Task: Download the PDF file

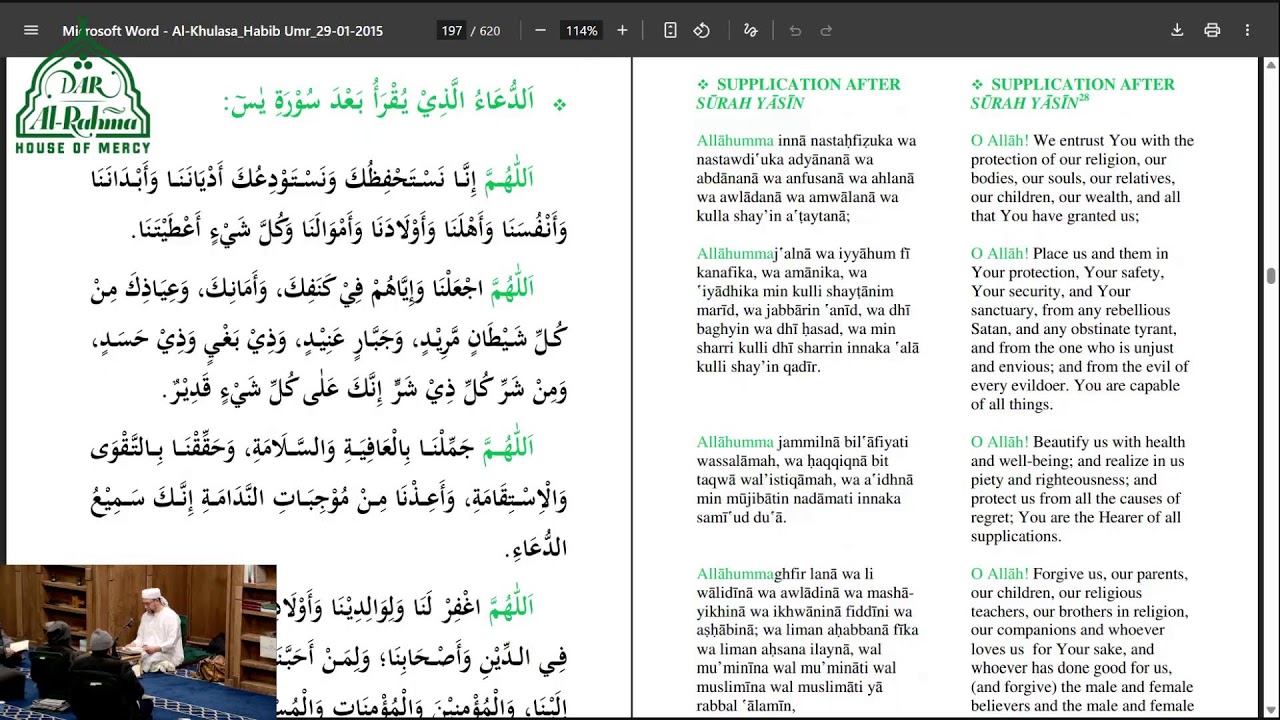Action: click(1177, 30)
